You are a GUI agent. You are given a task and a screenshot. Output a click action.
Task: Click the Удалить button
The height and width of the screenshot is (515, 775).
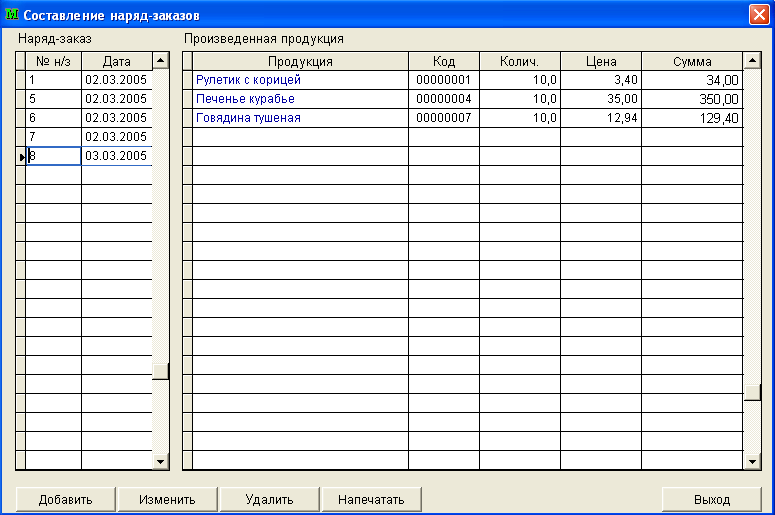pos(269,499)
